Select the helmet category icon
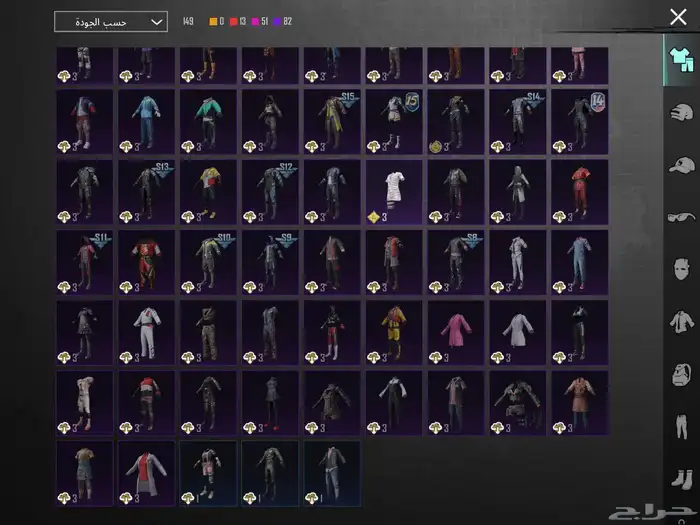 point(681,111)
